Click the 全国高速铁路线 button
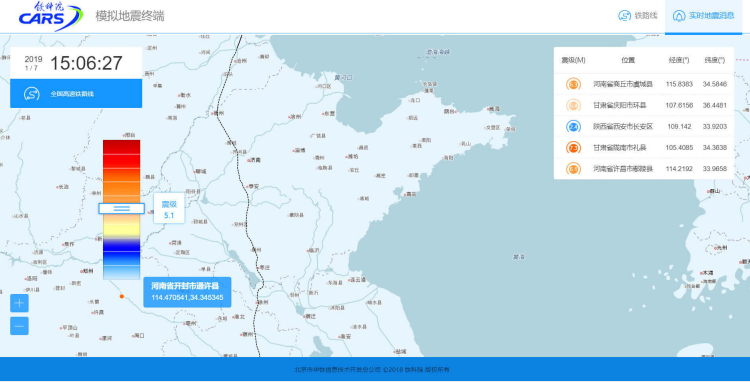The image size is (750, 382). (x=76, y=94)
